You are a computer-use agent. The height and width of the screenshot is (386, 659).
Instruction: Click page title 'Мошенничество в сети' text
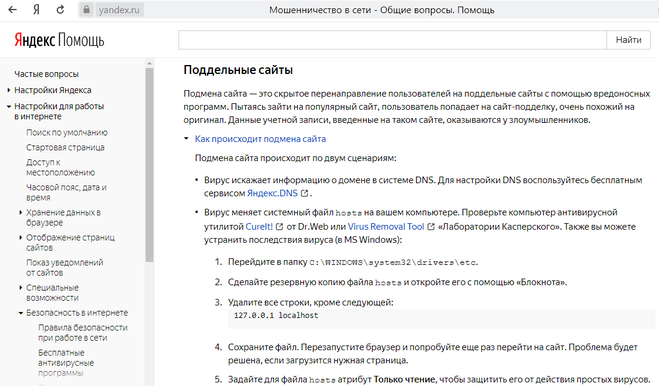tap(320, 10)
